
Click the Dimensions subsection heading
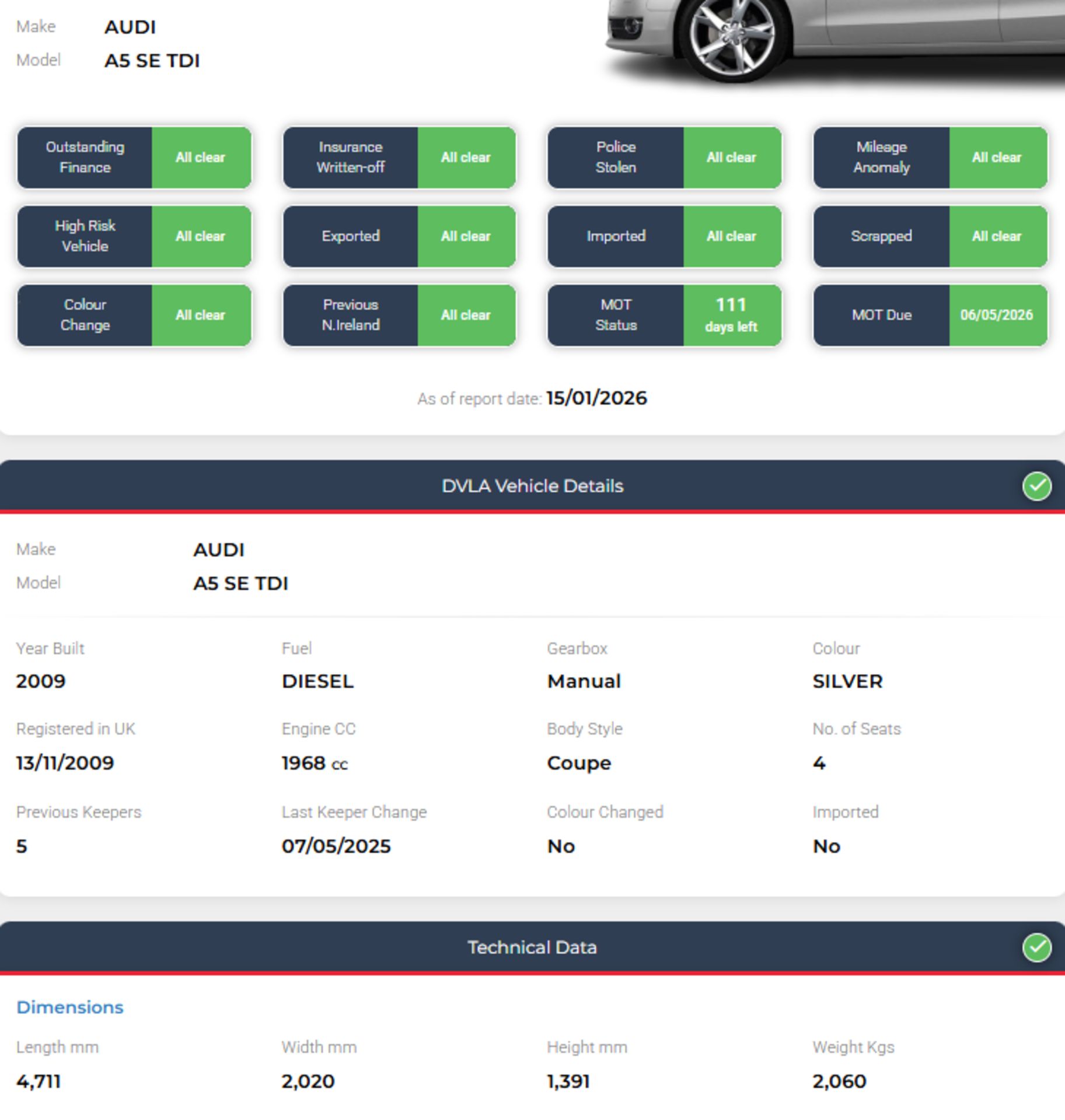[70, 1007]
